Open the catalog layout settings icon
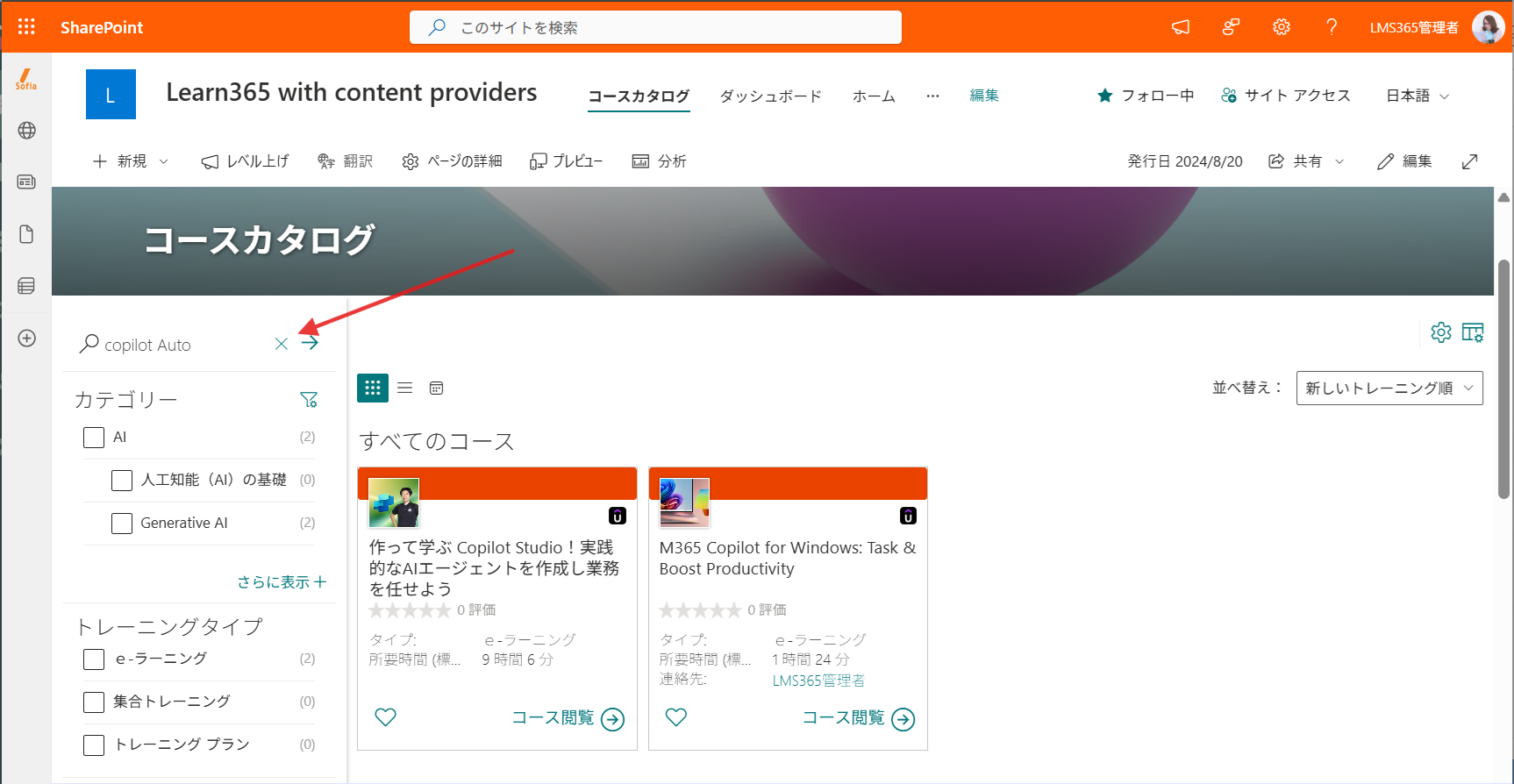Viewport: 1514px width, 784px height. tap(1473, 332)
